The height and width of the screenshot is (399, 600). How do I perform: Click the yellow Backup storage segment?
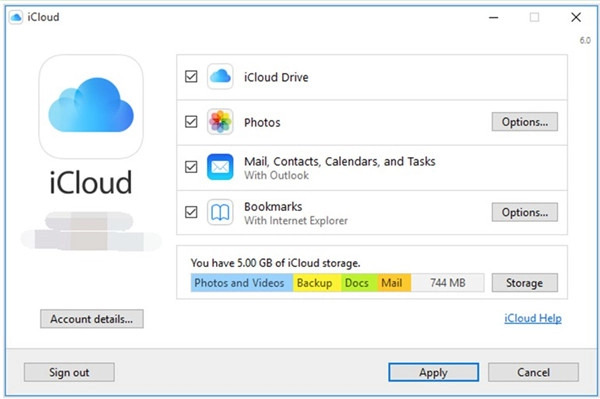click(x=317, y=283)
